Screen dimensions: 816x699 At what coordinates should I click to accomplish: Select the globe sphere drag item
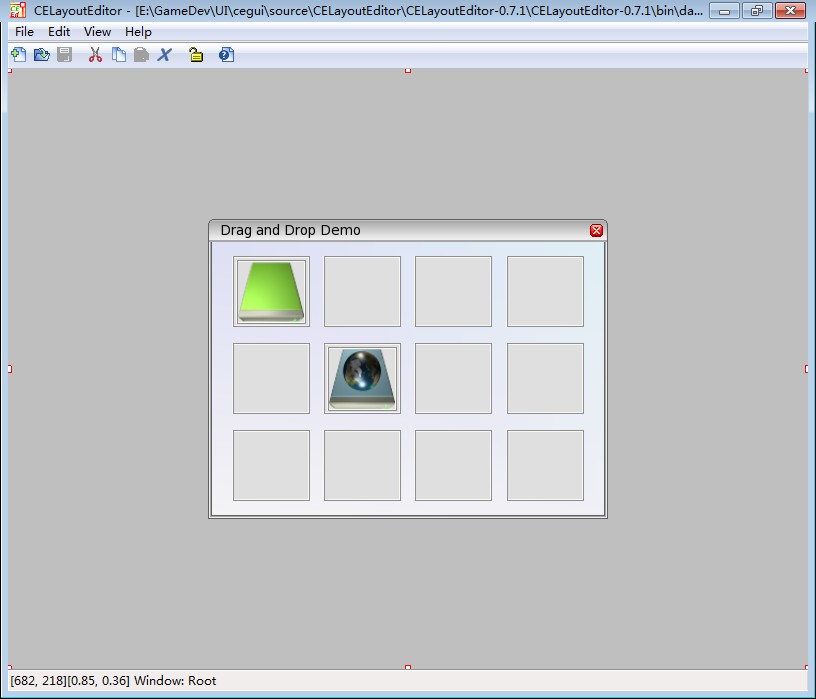362,378
